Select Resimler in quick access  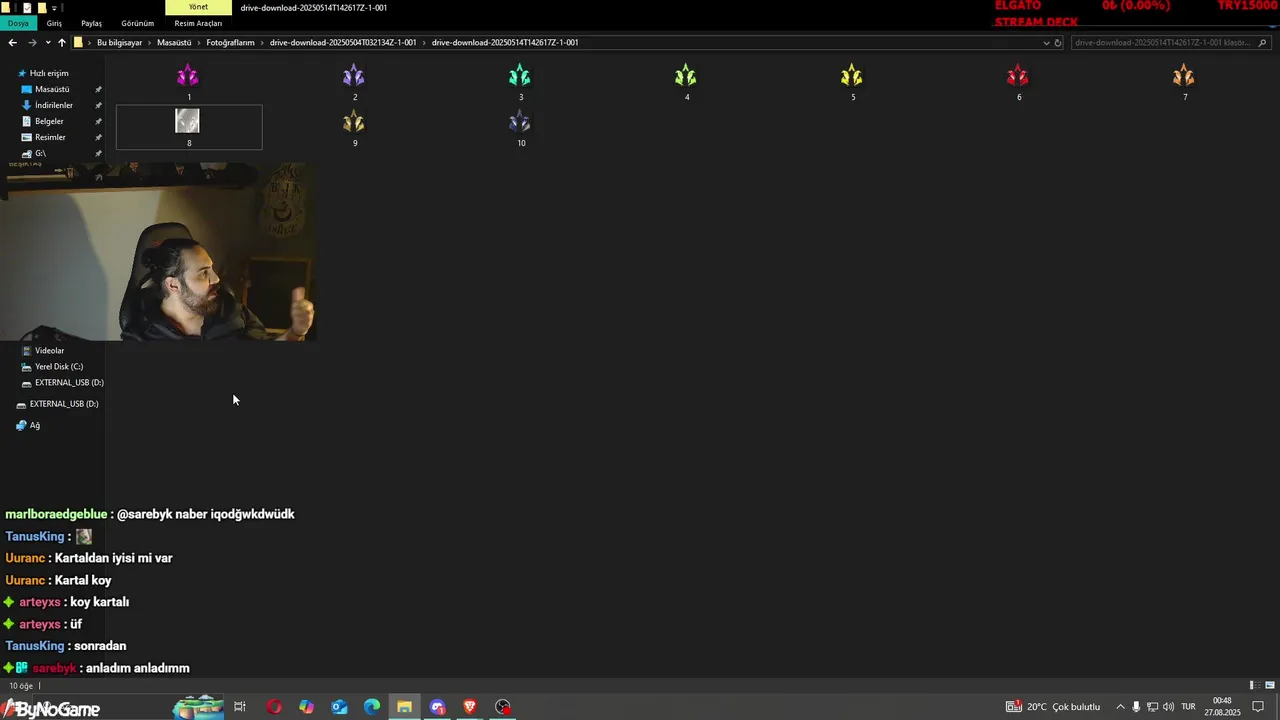click(x=50, y=137)
